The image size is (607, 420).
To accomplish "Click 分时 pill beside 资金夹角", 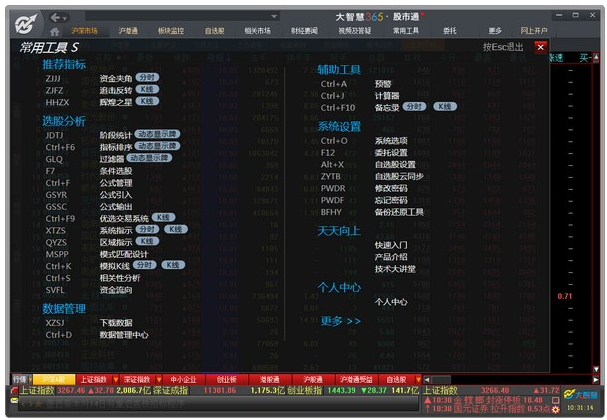I will (x=147, y=77).
